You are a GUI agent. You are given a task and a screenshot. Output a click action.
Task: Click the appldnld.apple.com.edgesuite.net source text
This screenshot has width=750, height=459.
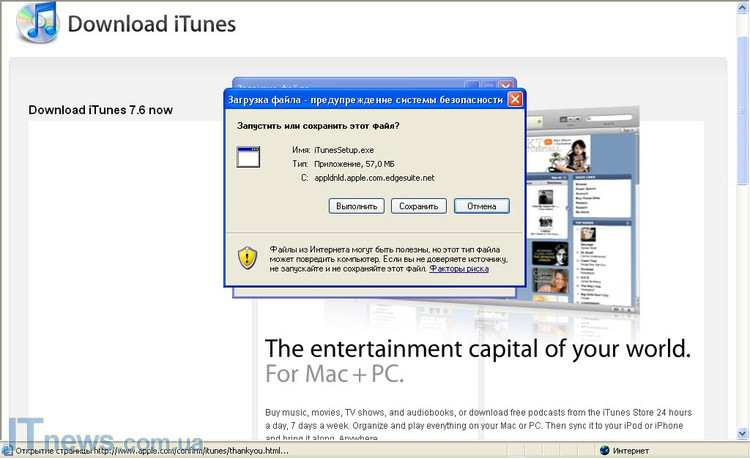374,178
